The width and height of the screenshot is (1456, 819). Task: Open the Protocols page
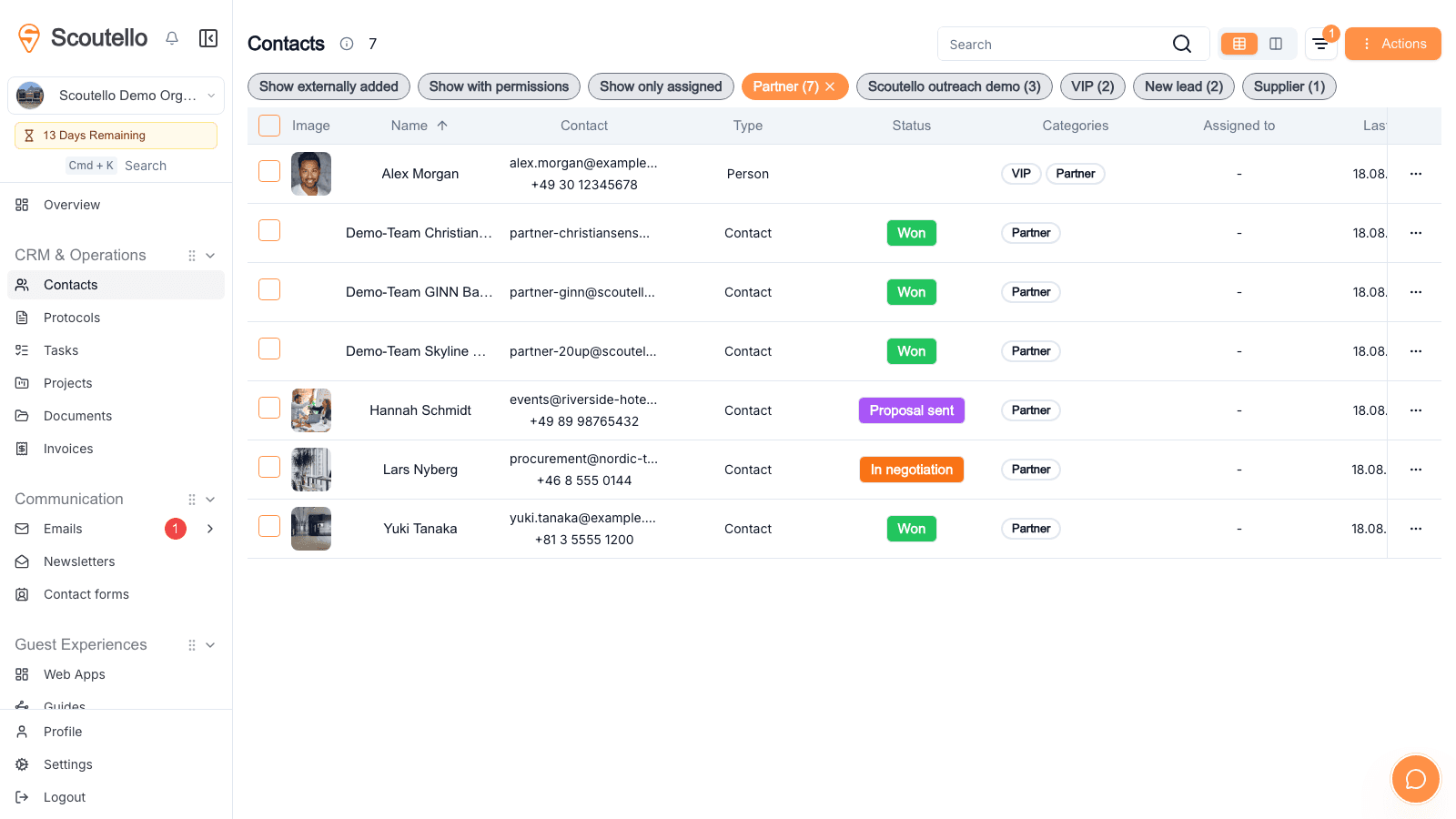coord(116,318)
